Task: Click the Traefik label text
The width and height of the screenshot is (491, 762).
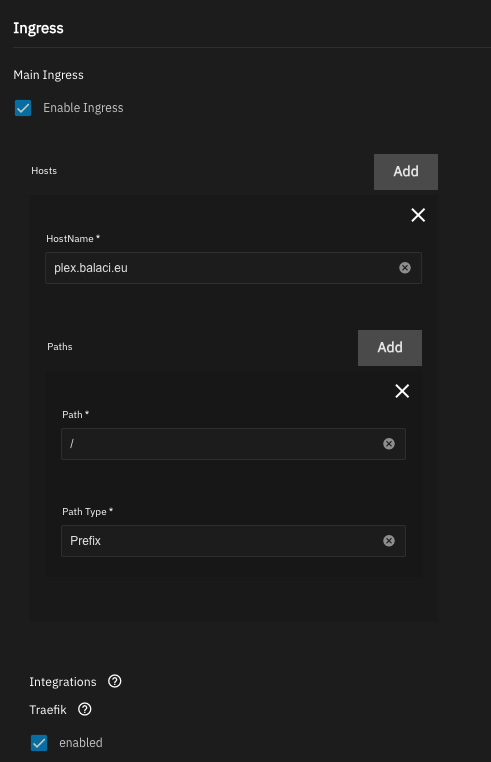Action: tap(48, 710)
